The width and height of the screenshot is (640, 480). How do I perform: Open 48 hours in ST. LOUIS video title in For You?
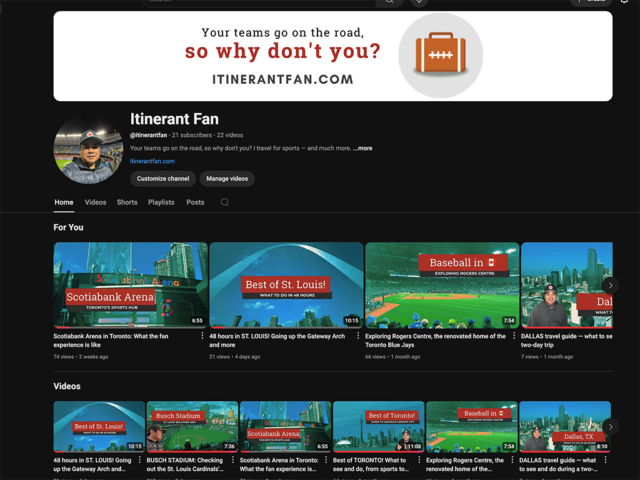click(x=277, y=340)
